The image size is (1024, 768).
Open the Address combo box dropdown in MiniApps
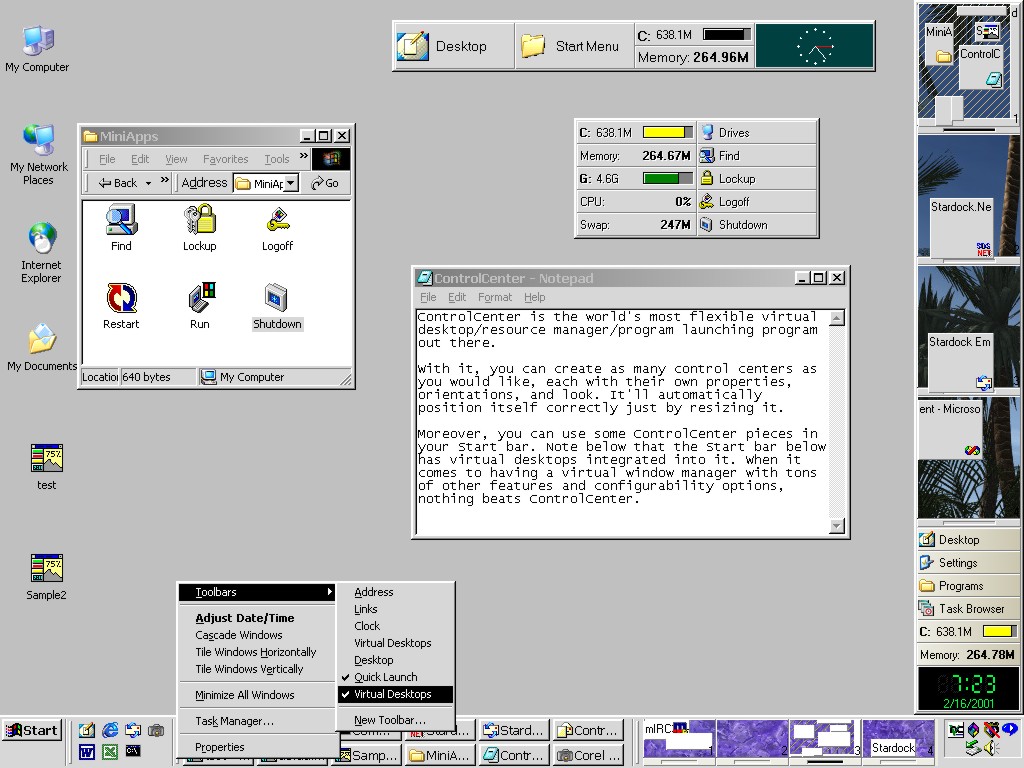coord(291,183)
